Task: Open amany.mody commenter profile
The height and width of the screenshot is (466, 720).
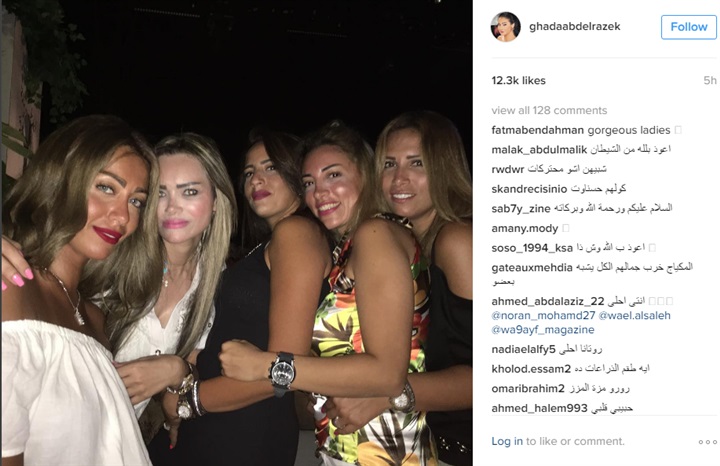Action: coord(524,228)
